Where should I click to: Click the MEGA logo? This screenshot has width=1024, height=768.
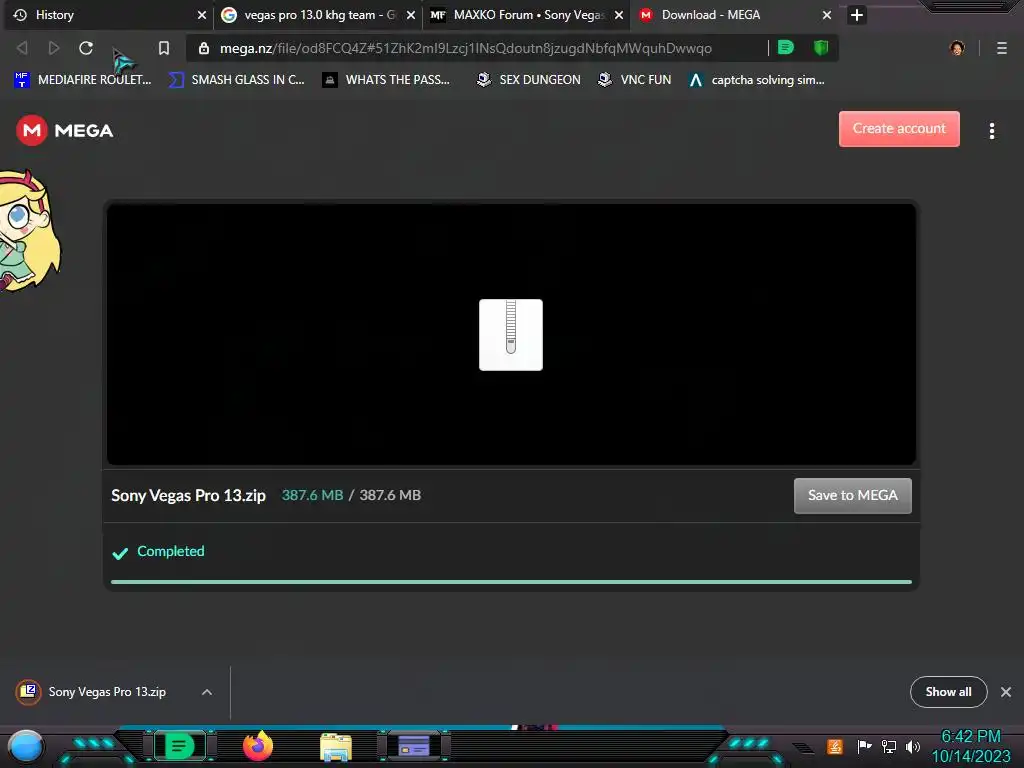tap(65, 131)
